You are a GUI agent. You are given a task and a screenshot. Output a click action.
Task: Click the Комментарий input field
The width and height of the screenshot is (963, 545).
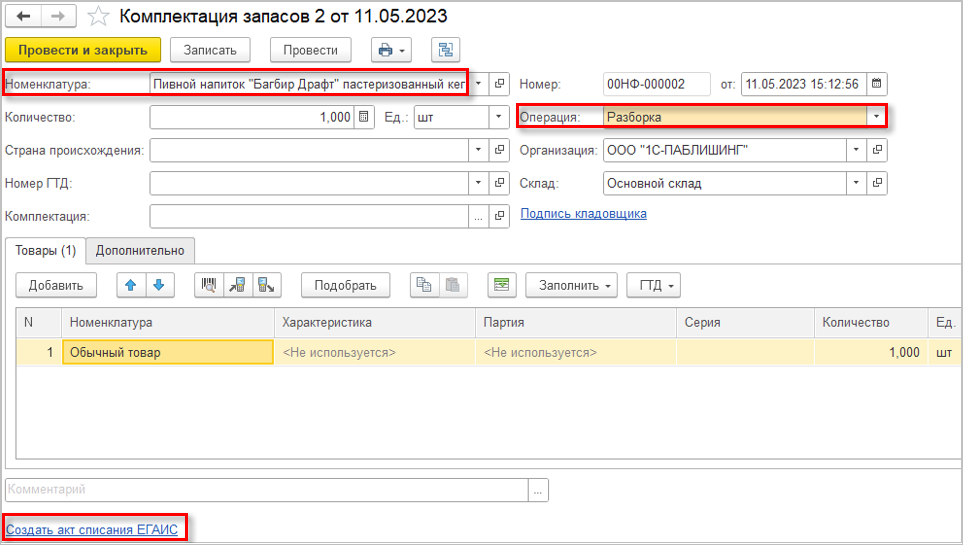[x=266, y=490]
